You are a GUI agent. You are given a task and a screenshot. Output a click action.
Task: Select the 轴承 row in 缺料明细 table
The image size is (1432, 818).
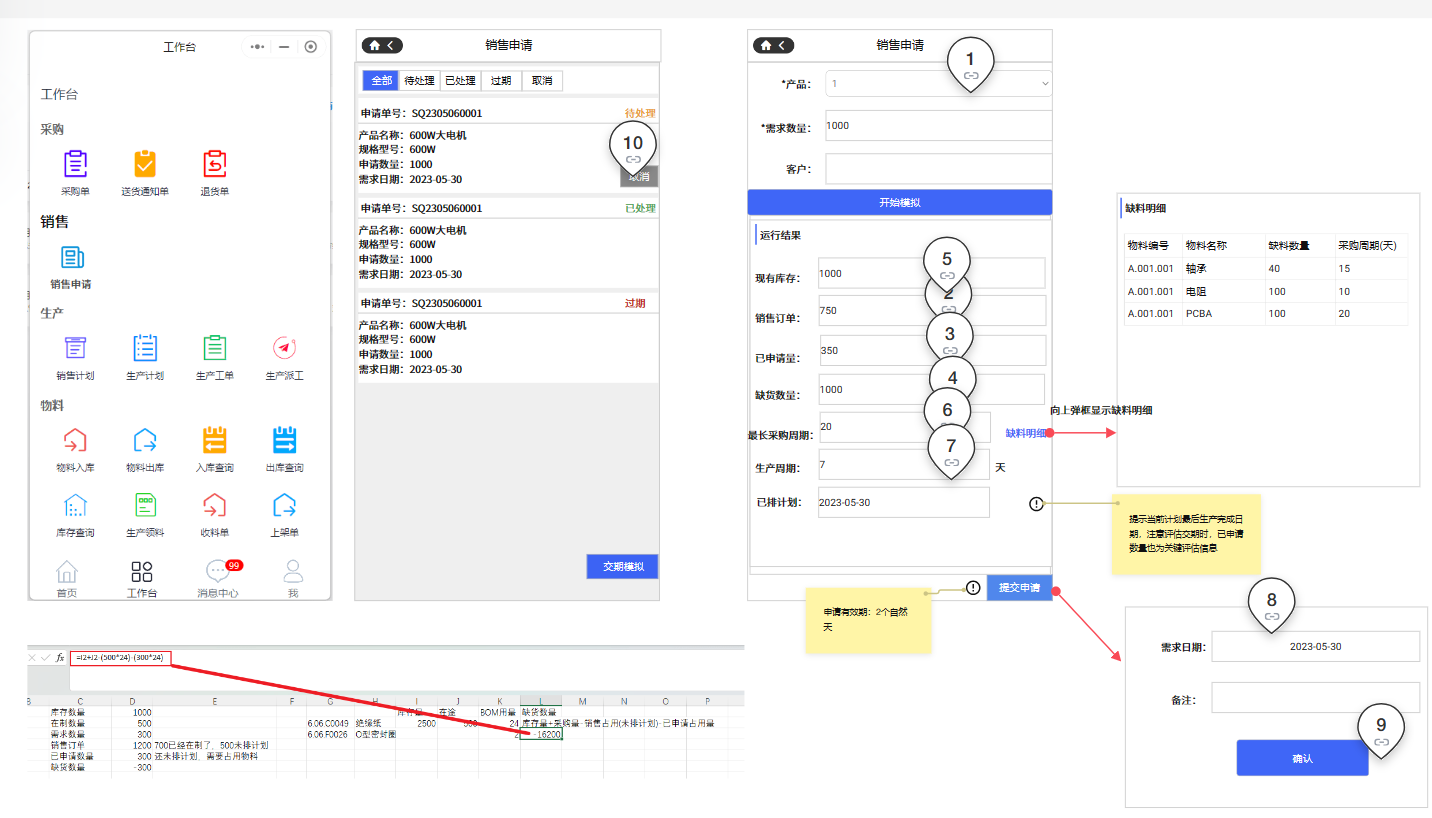point(1265,269)
